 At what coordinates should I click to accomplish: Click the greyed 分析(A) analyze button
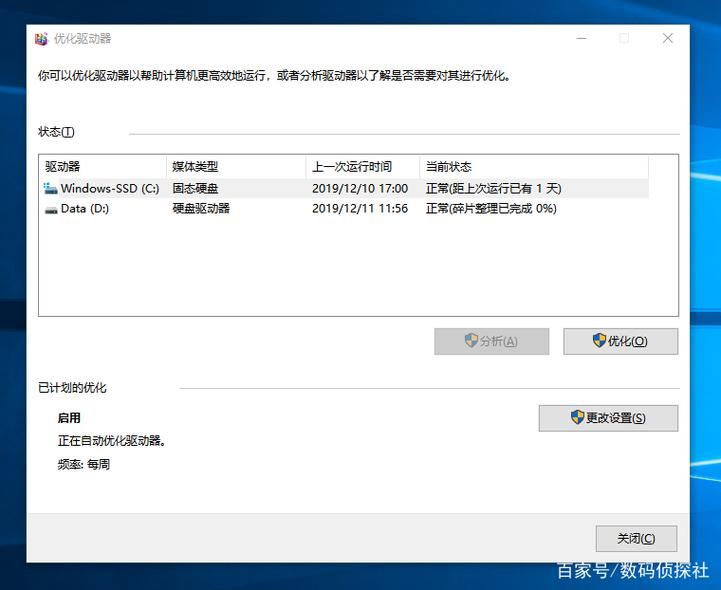point(492,341)
